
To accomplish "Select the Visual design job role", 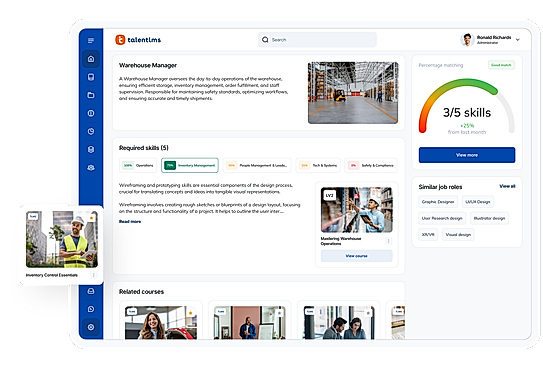I will point(458,234).
